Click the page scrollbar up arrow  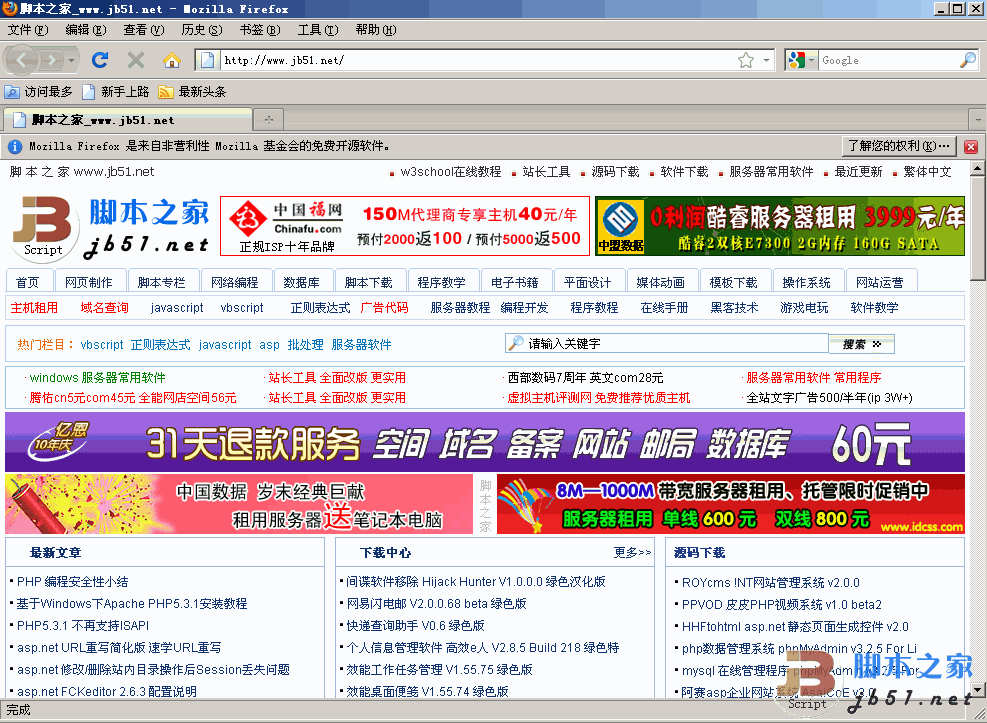tap(977, 169)
